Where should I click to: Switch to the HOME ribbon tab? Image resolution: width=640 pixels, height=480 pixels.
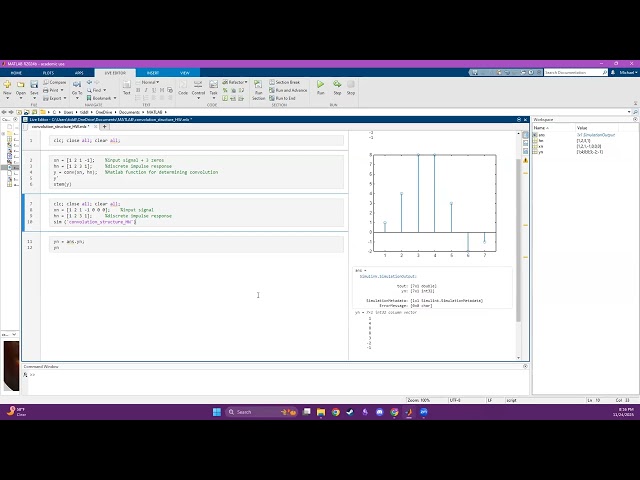pyautogui.click(x=16, y=73)
